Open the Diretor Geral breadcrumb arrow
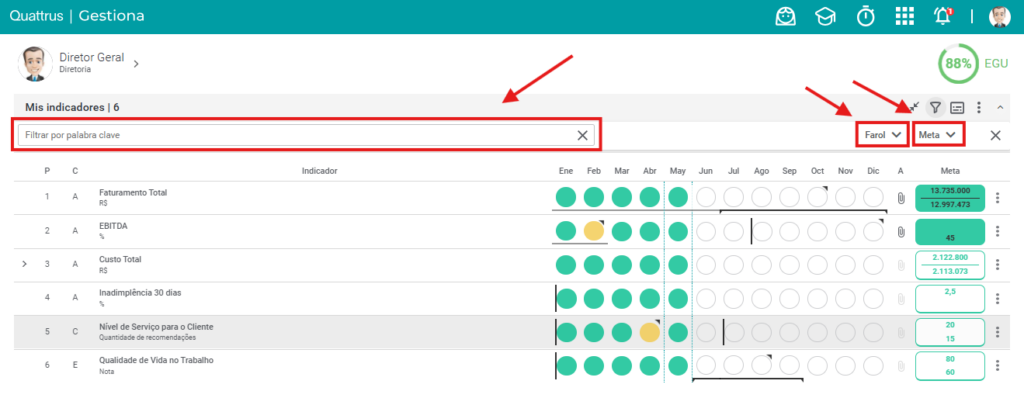Viewport: 1024px width, 405px height. tap(136, 63)
